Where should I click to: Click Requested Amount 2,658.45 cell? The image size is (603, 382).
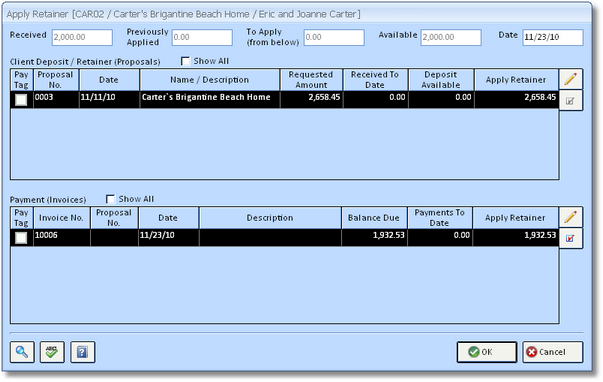(311, 99)
